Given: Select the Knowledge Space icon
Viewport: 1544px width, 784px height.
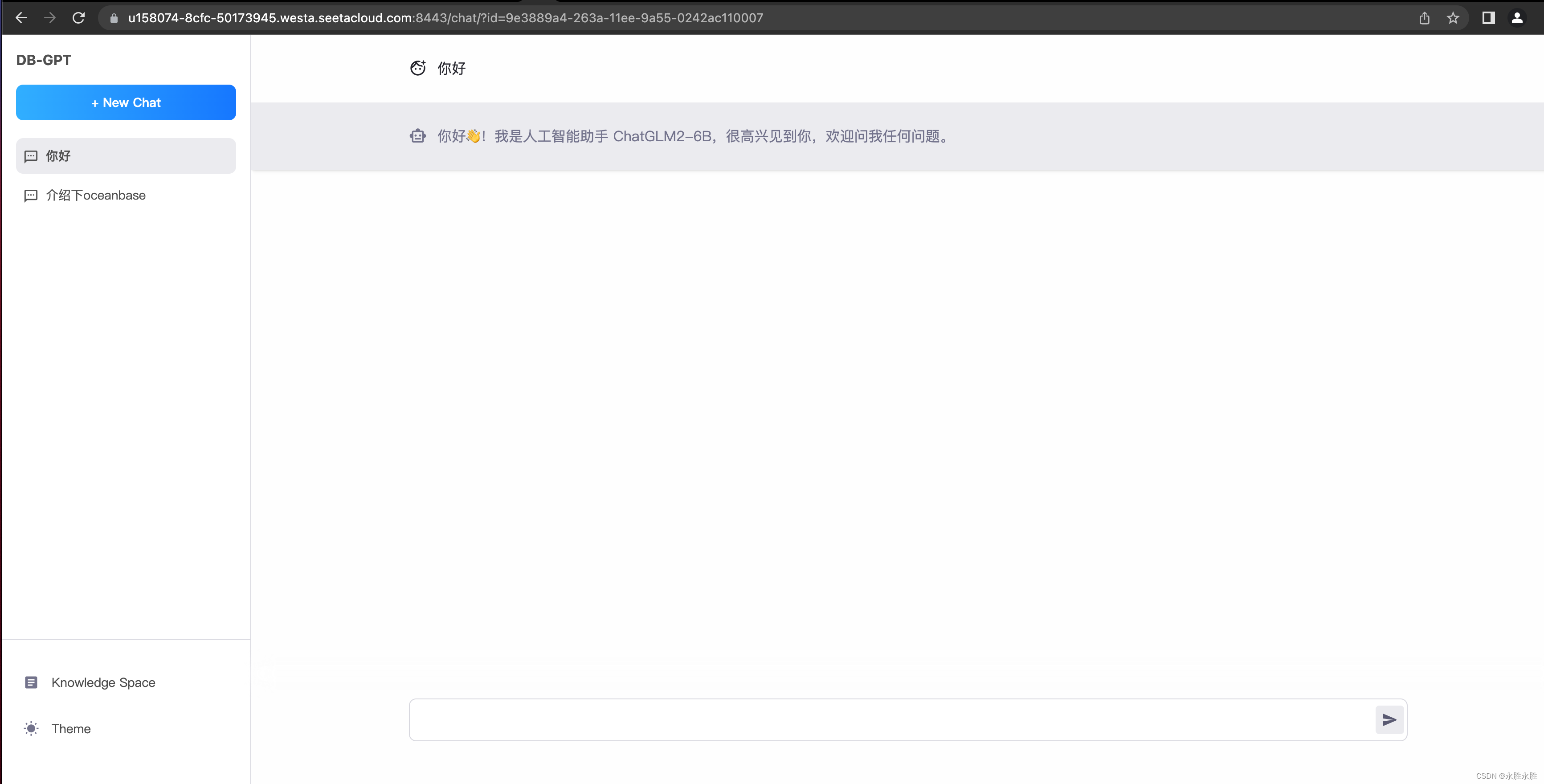Looking at the screenshot, I should (x=31, y=682).
